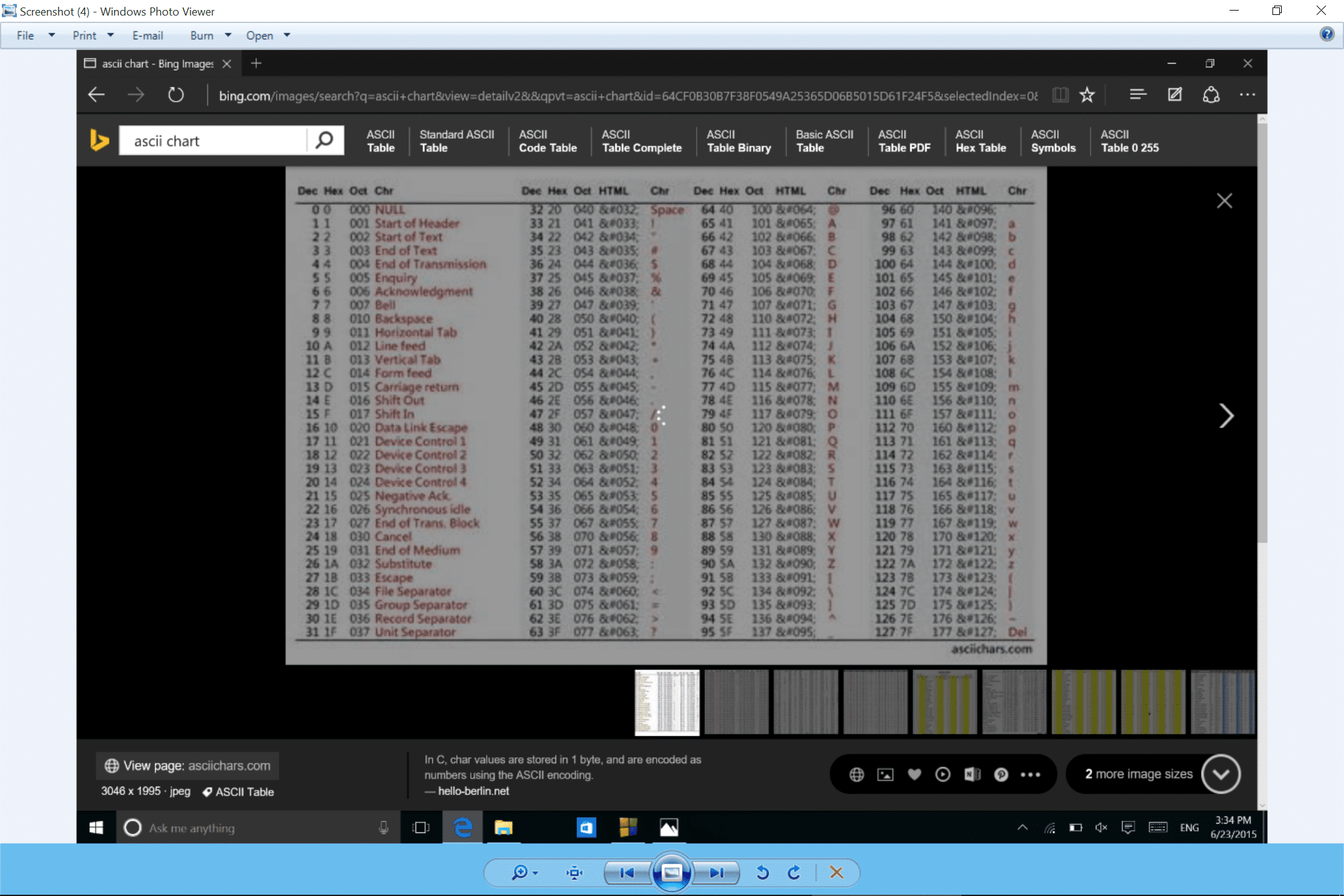Select ASCII Code Table suggestion
This screenshot has width=1344, height=896.
coord(548,141)
